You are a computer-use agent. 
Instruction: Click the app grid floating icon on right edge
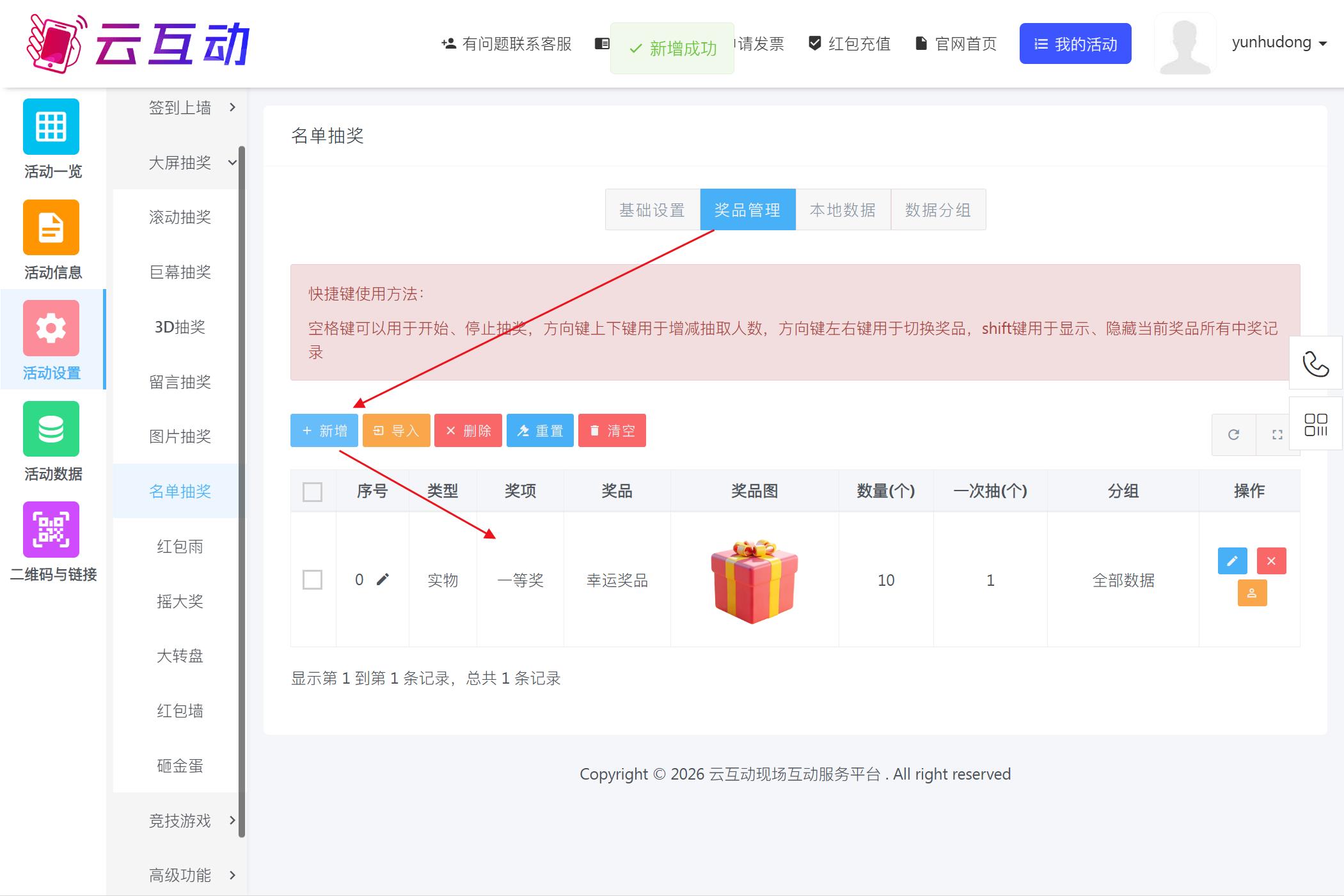(x=1316, y=424)
